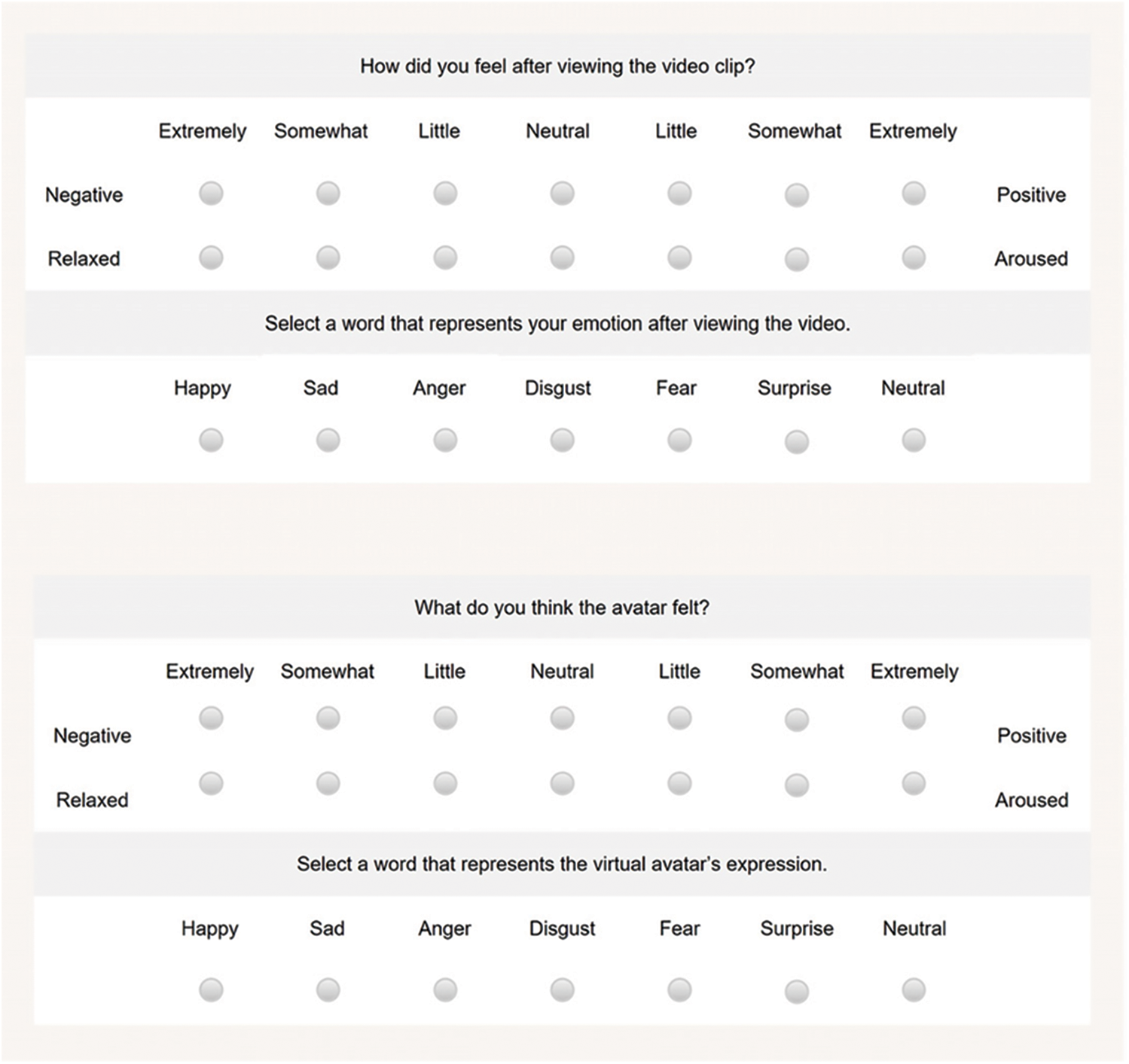Pick Disgust as the virtual avatar's expression

[562, 989]
